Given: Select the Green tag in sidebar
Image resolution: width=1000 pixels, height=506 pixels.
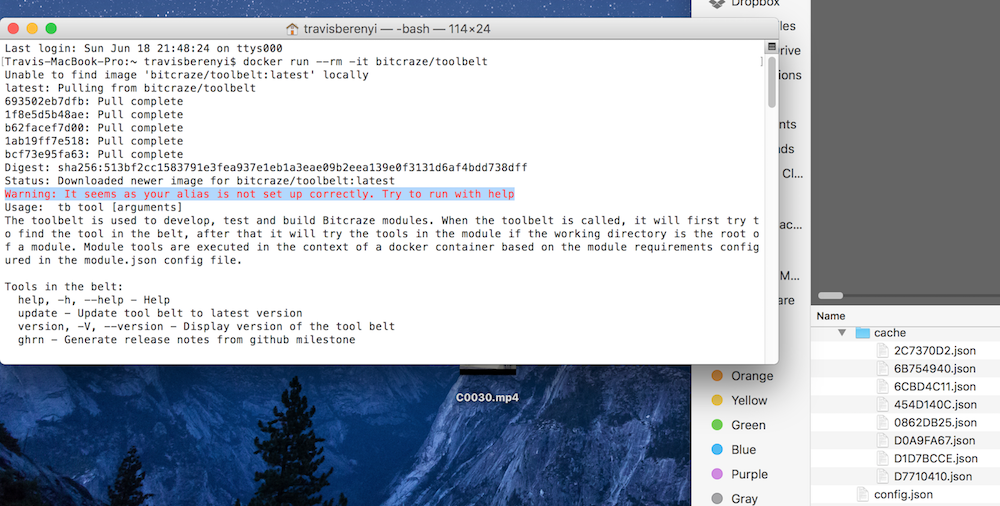Looking at the screenshot, I should (748, 425).
